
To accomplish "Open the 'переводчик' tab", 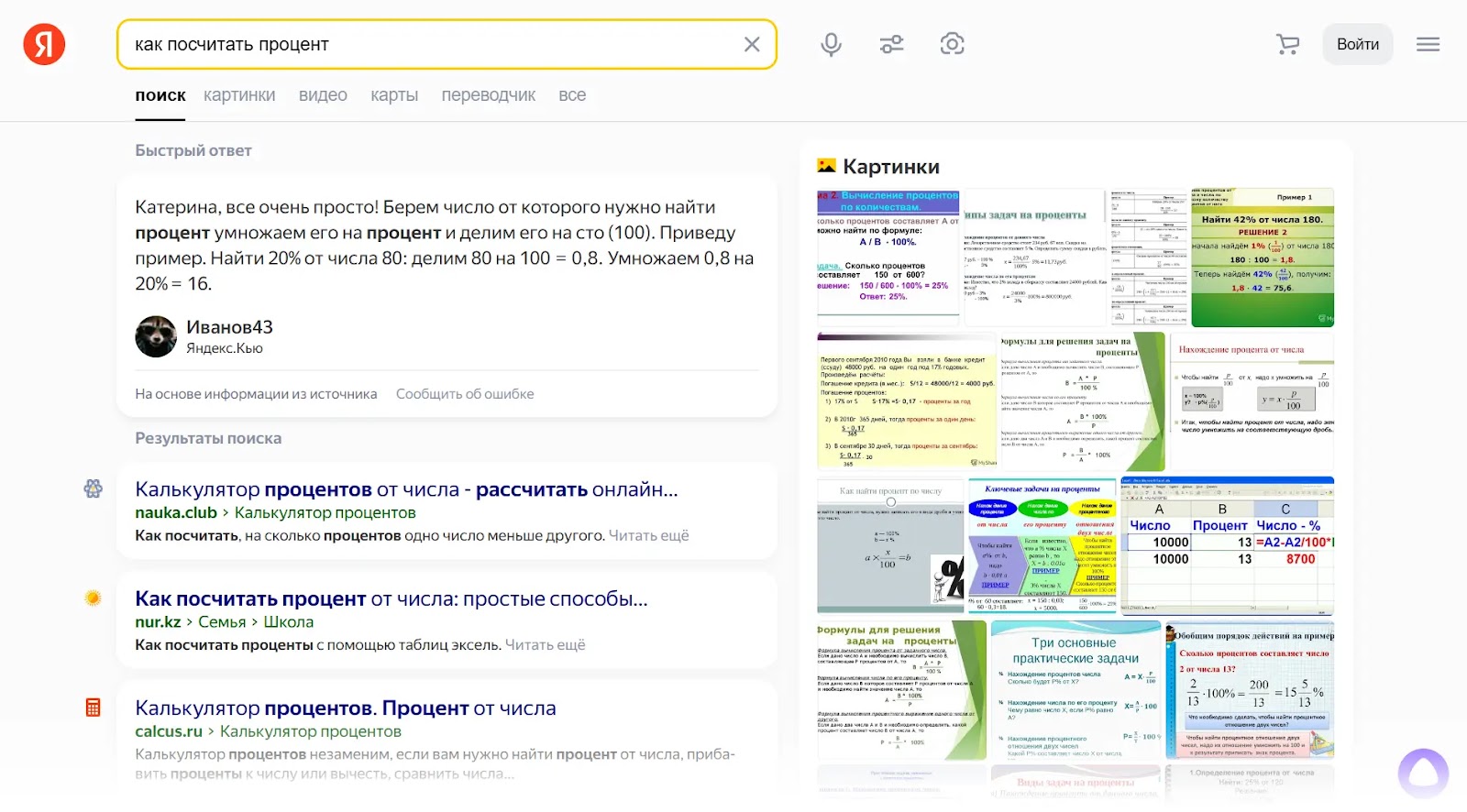I will pyautogui.click(x=489, y=95).
